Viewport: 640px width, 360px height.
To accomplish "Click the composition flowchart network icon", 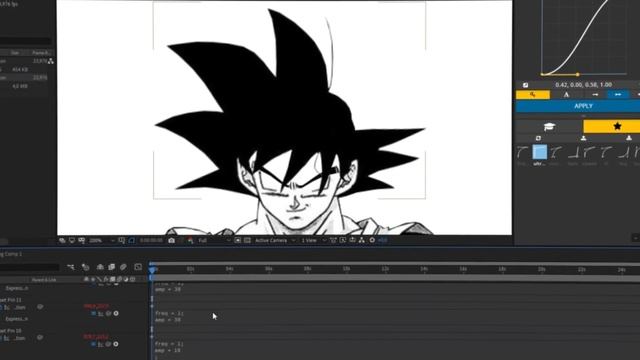I will click(362, 240).
